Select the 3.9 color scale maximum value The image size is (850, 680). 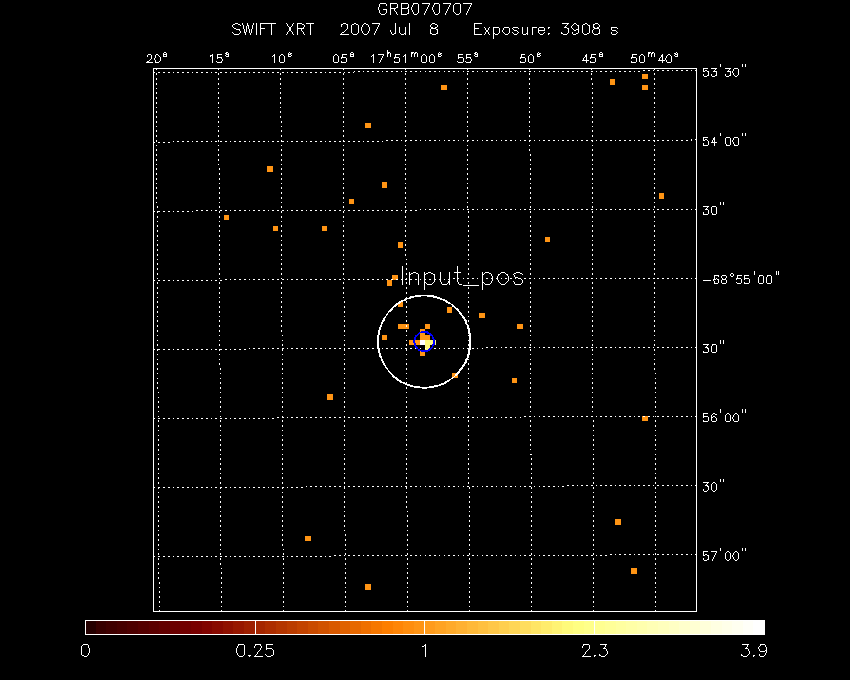(754, 651)
